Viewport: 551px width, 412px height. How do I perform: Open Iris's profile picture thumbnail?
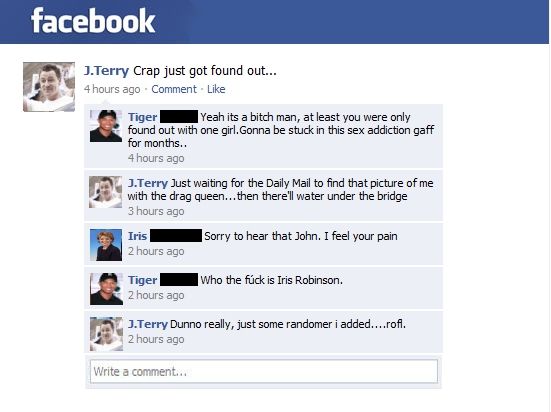(106, 245)
